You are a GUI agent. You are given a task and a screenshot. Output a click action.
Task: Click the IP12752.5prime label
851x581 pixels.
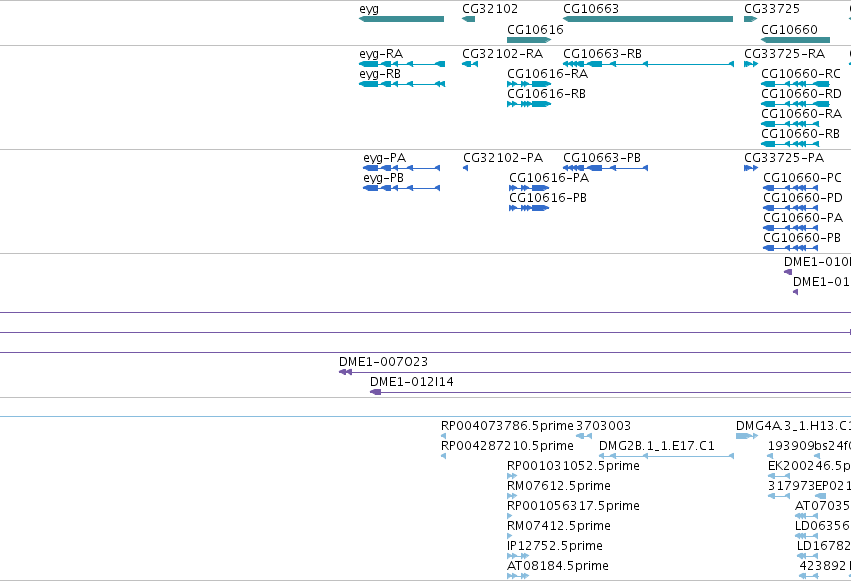pyautogui.click(x=555, y=545)
